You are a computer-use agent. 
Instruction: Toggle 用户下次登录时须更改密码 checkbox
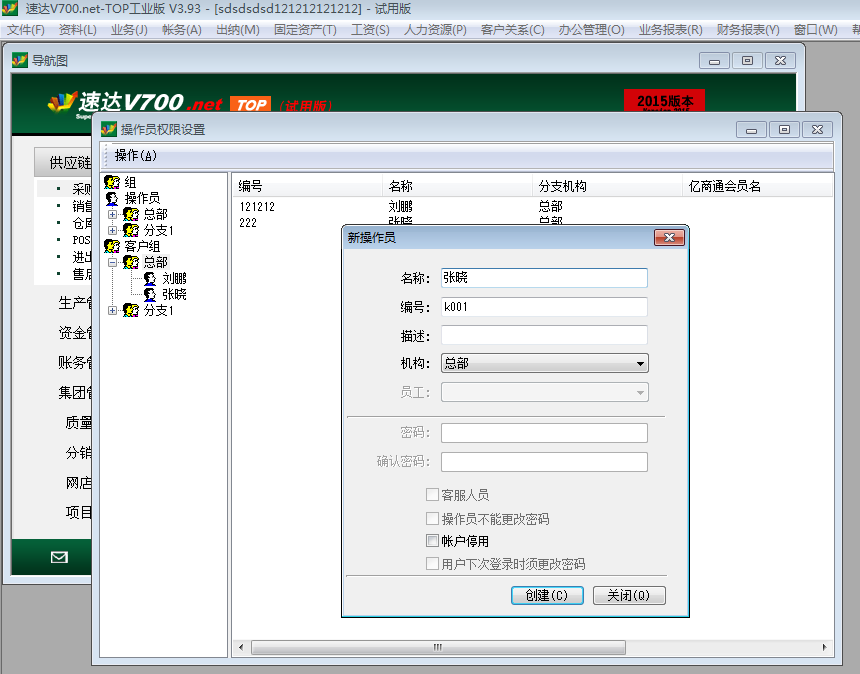click(432, 563)
